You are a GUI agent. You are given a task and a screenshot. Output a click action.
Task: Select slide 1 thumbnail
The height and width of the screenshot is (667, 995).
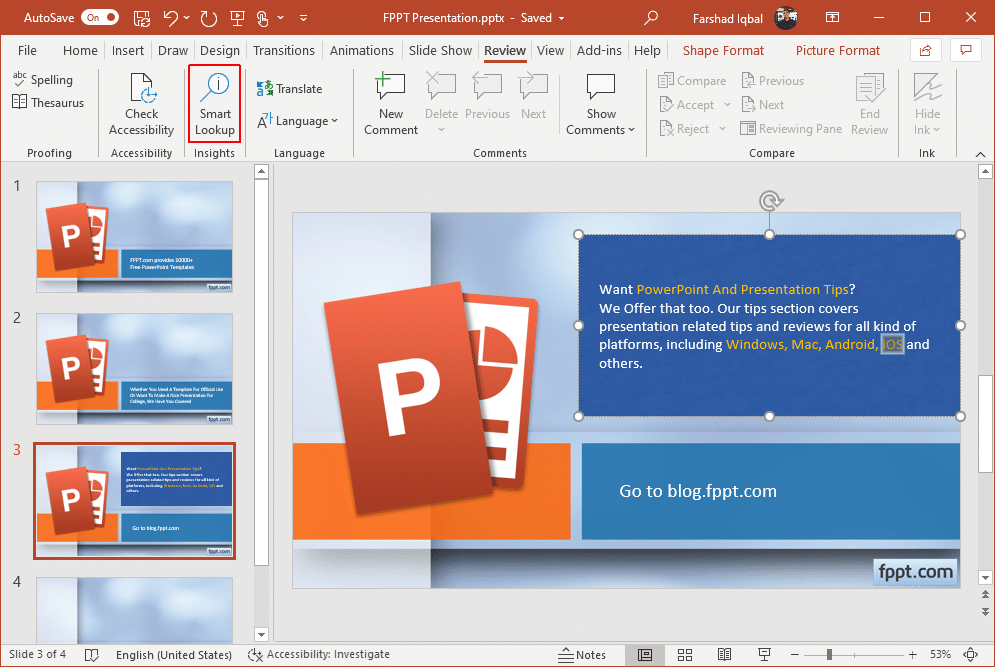pyautogui.click(x=135, y=237)
